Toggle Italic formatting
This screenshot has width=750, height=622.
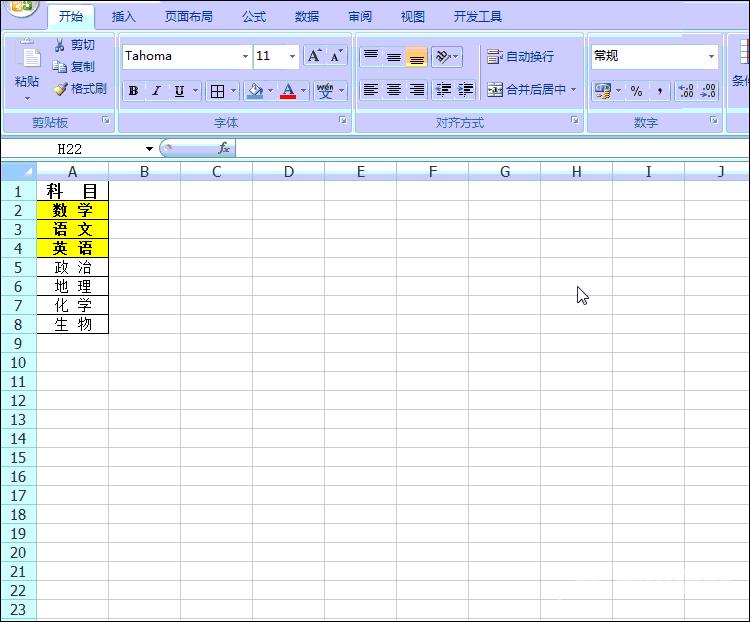[156, 91]
